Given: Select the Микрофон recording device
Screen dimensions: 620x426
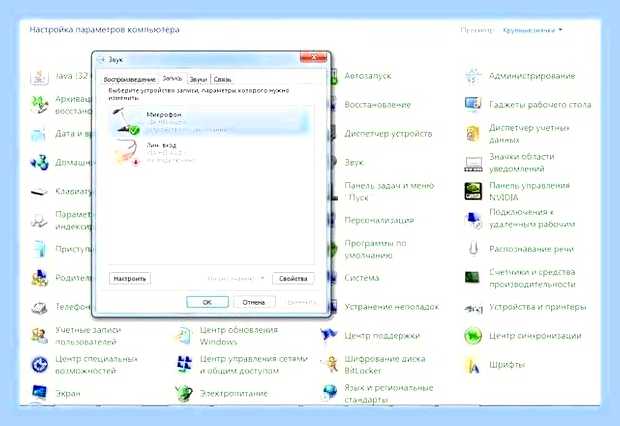Looking at the screenshot, I should click(210, 121).
